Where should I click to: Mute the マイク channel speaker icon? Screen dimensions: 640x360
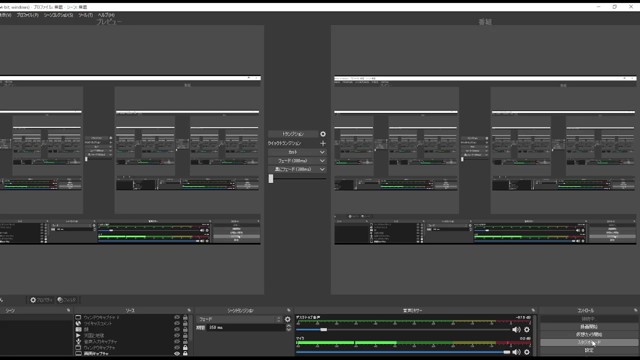click(x=516, y=352)
